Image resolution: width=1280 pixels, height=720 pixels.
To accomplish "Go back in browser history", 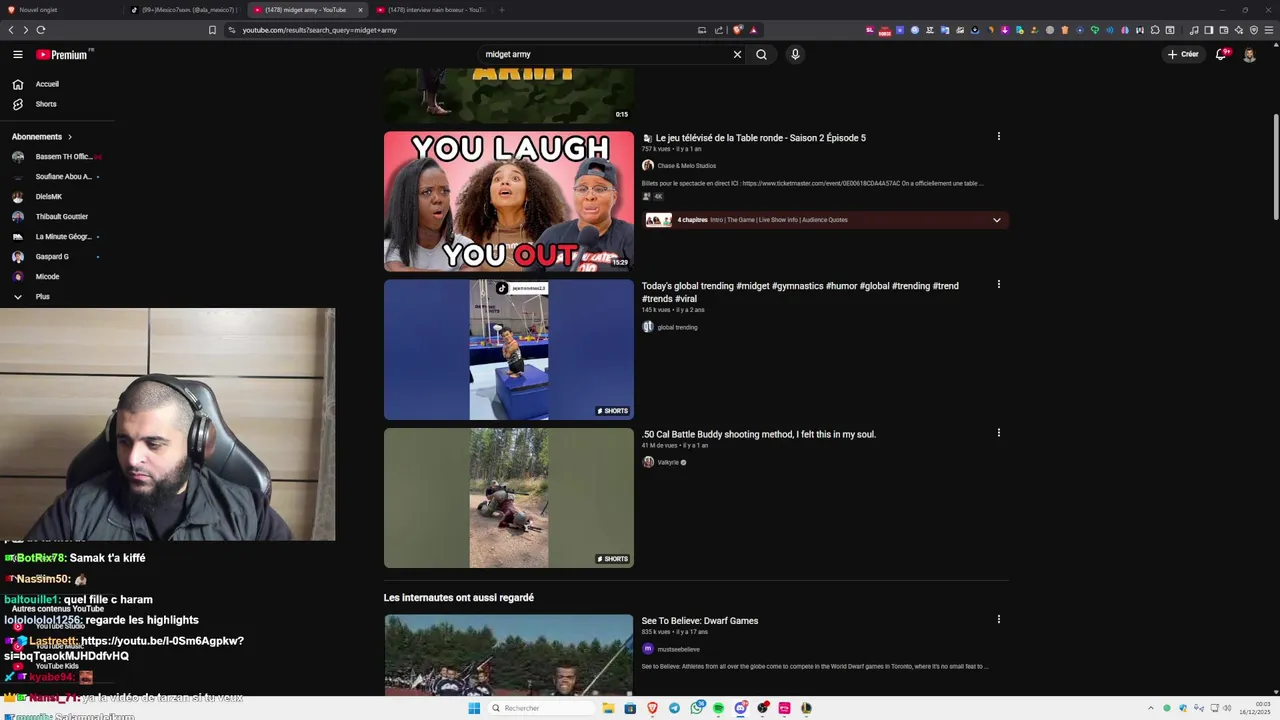I will point(11,30).
